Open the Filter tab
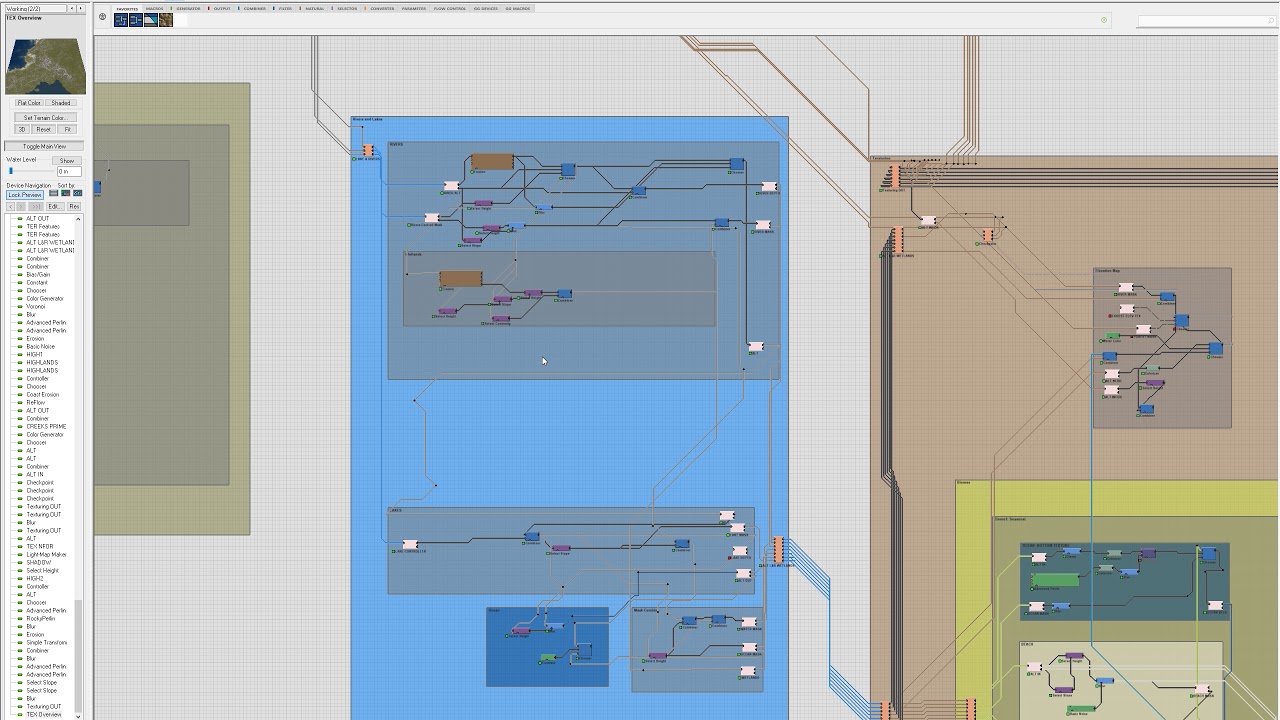Viewport: 1280px width, 720px height. 285,8
